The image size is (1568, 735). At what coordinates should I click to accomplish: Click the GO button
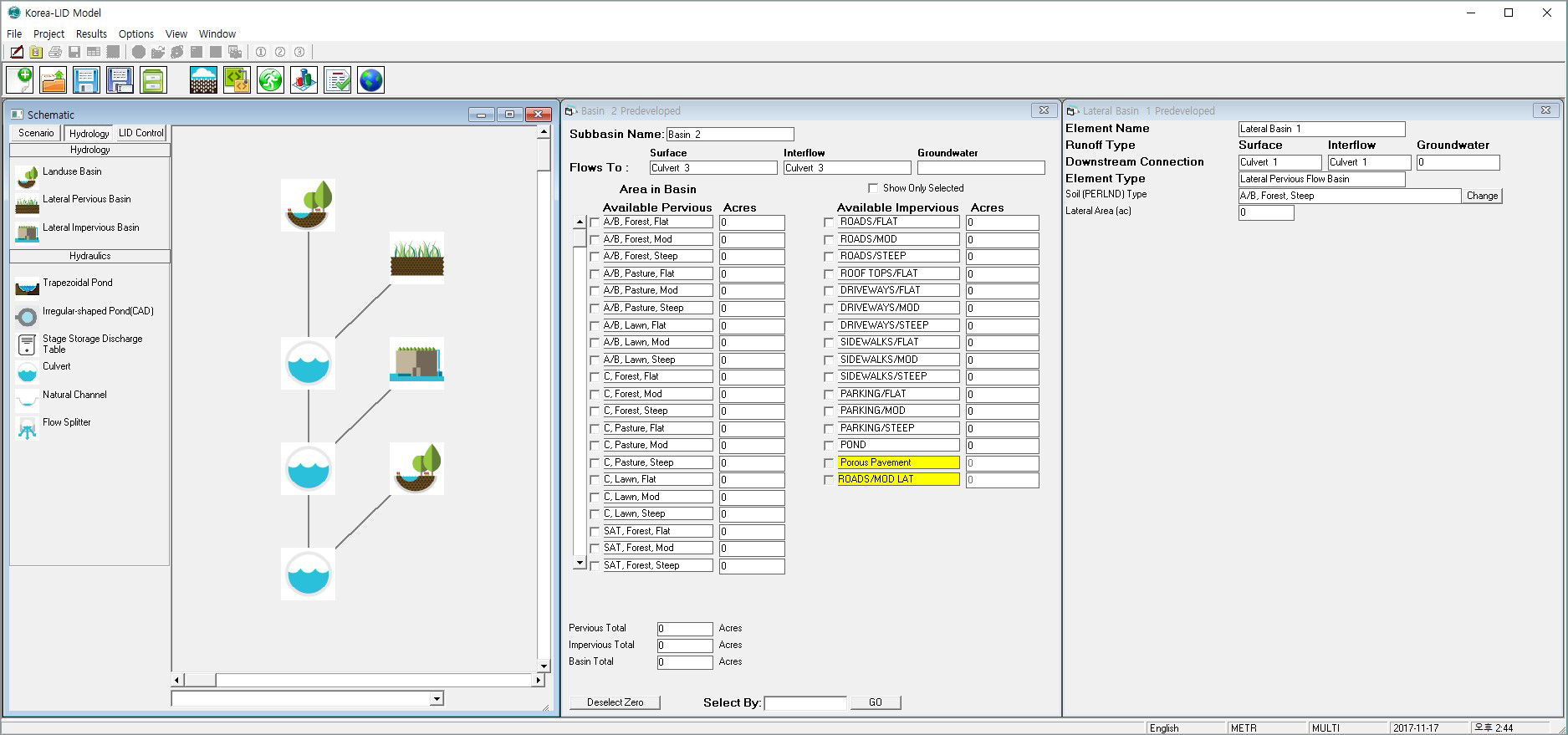tap(876, 702)
